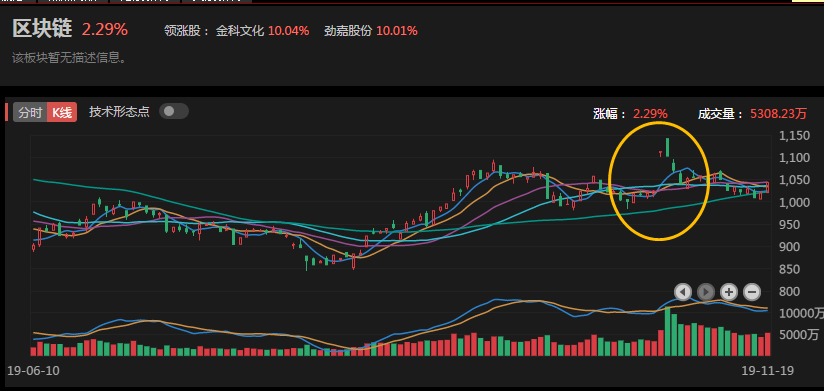Click the 区块链 sector title
The image size is (824, 391).
click(x=42, y=29)
